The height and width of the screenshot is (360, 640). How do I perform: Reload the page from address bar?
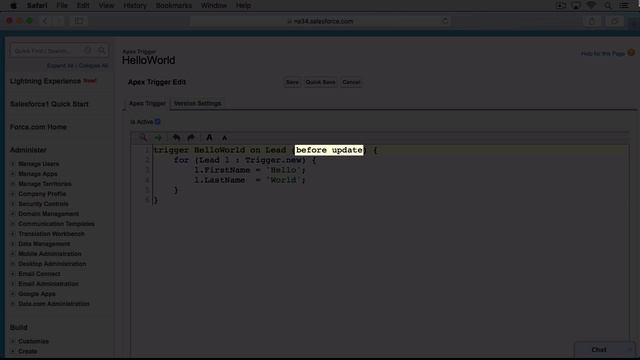click(x=445, y=21)
